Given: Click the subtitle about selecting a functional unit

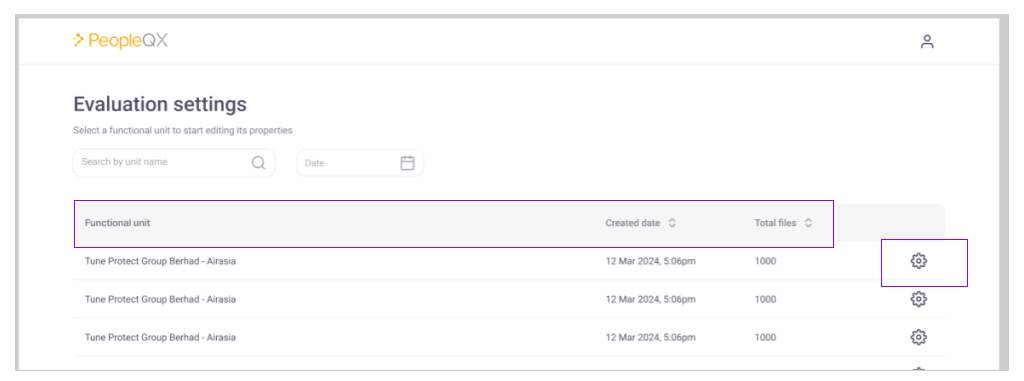Looking at the screenshot, I should (x=183, y=131).
